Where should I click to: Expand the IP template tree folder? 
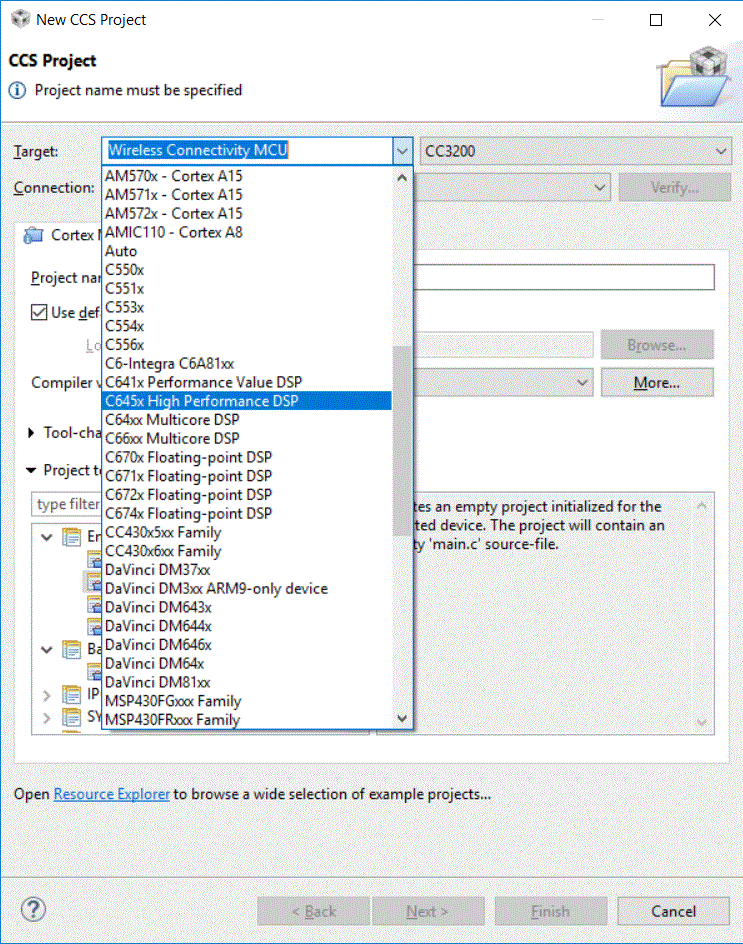tap(46, 696)
